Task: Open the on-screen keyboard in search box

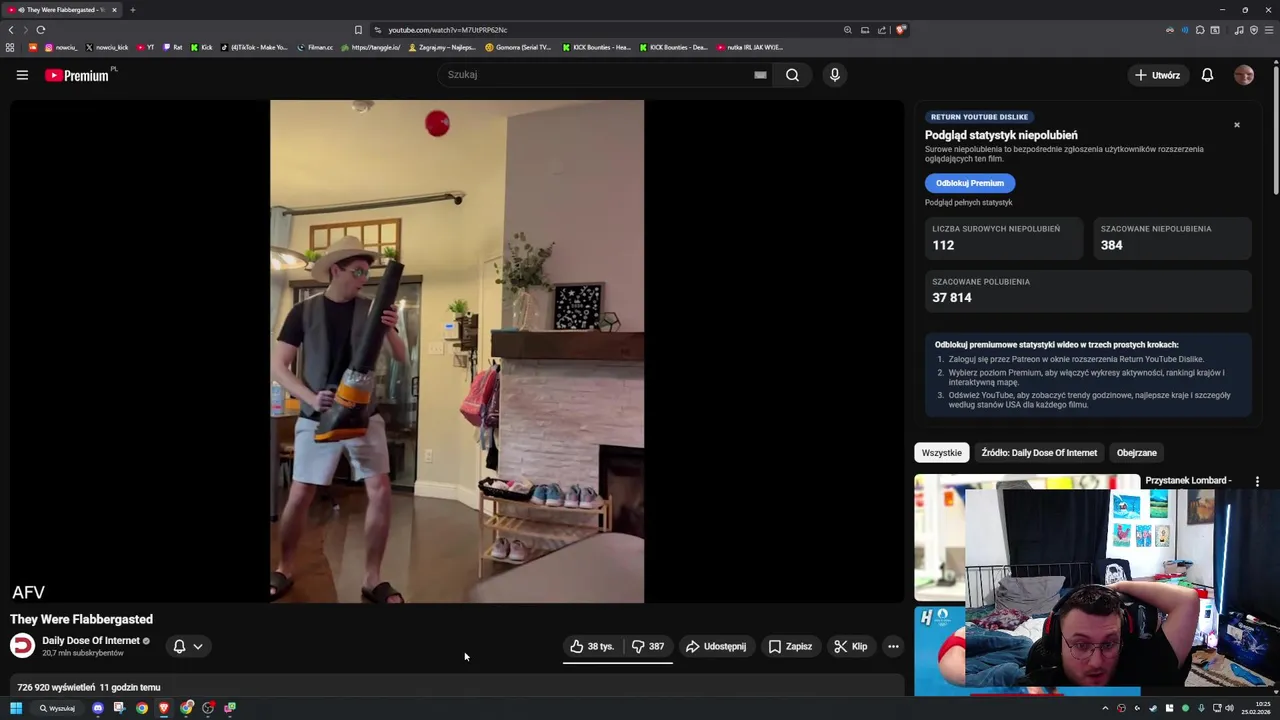Action: pyautogui.click(x=760, y=75)
